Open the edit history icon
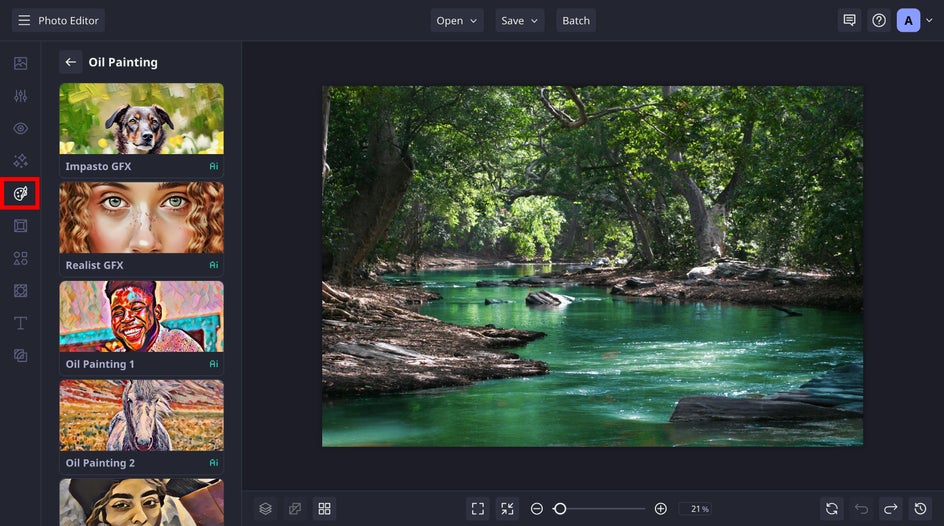This screenshot has height=526, width=944. pyautogui.click(x=921, y=509)
